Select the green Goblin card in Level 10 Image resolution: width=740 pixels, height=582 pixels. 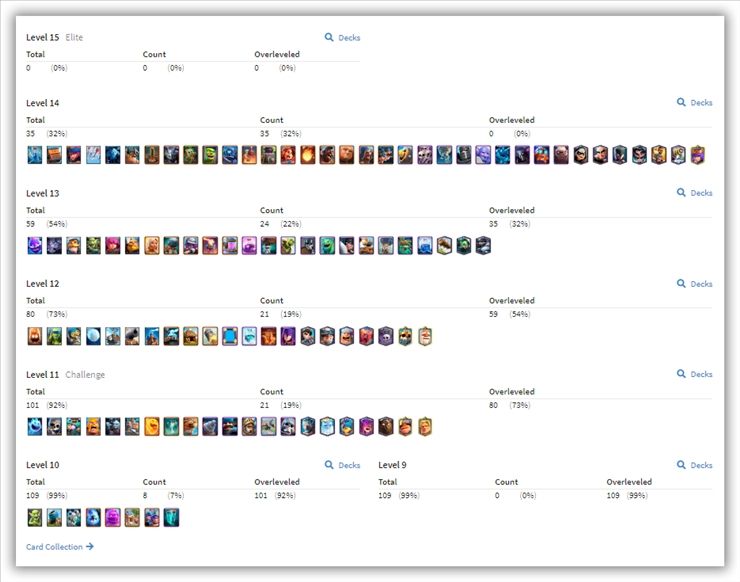pyautogui.click(x=34, y=517)
